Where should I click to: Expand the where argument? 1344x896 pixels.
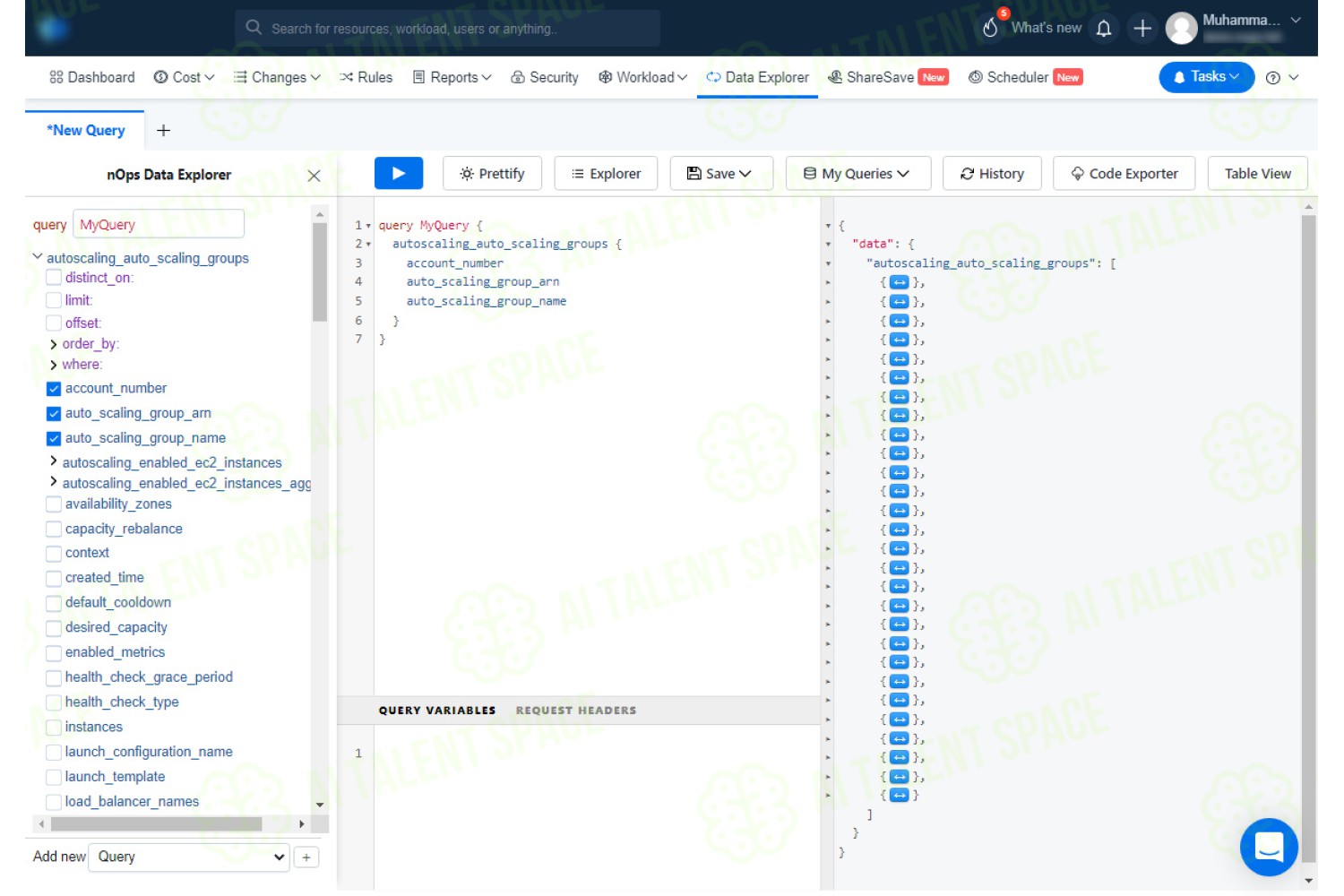point(54,366)
